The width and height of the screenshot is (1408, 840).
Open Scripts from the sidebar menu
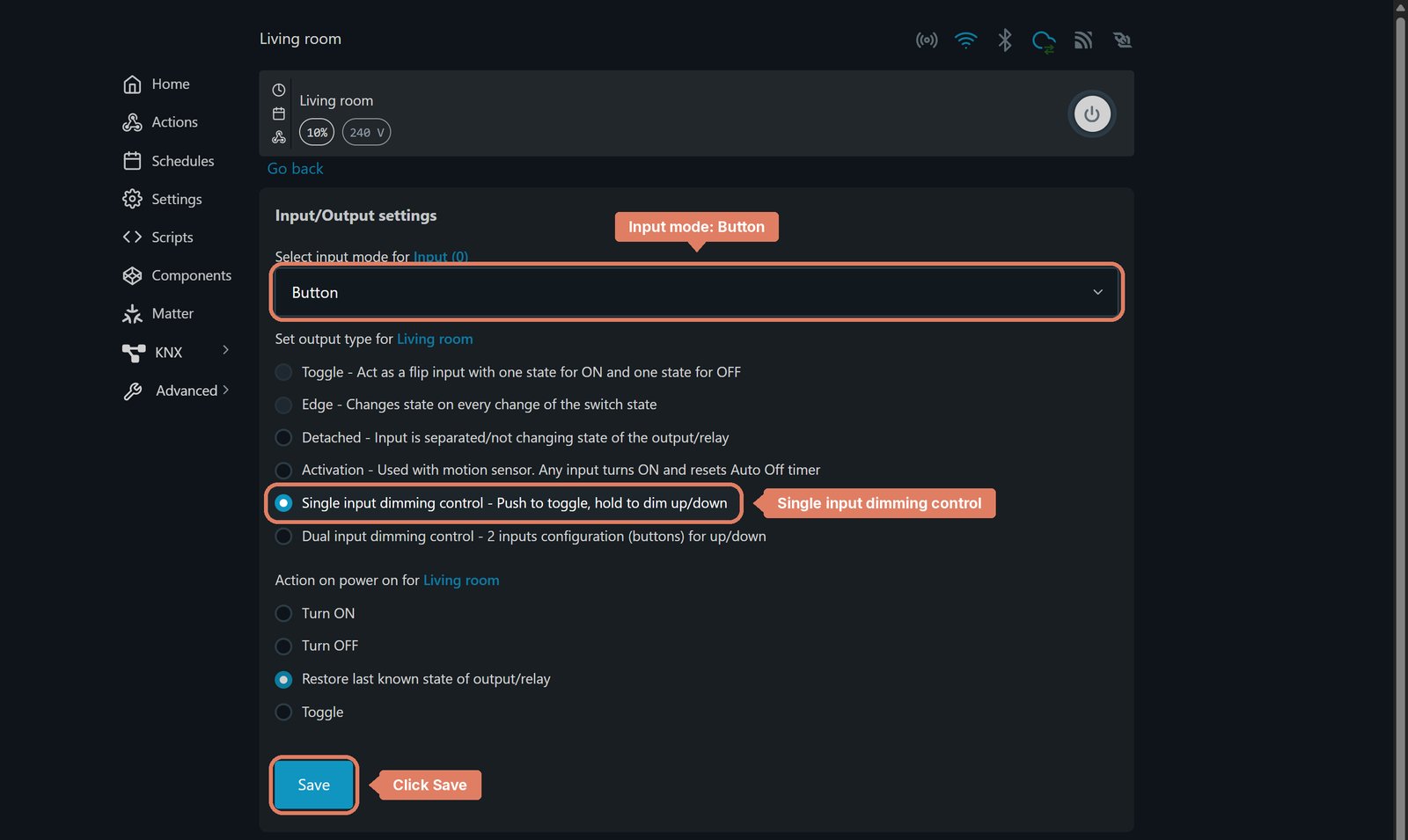[x=172, y=237]
